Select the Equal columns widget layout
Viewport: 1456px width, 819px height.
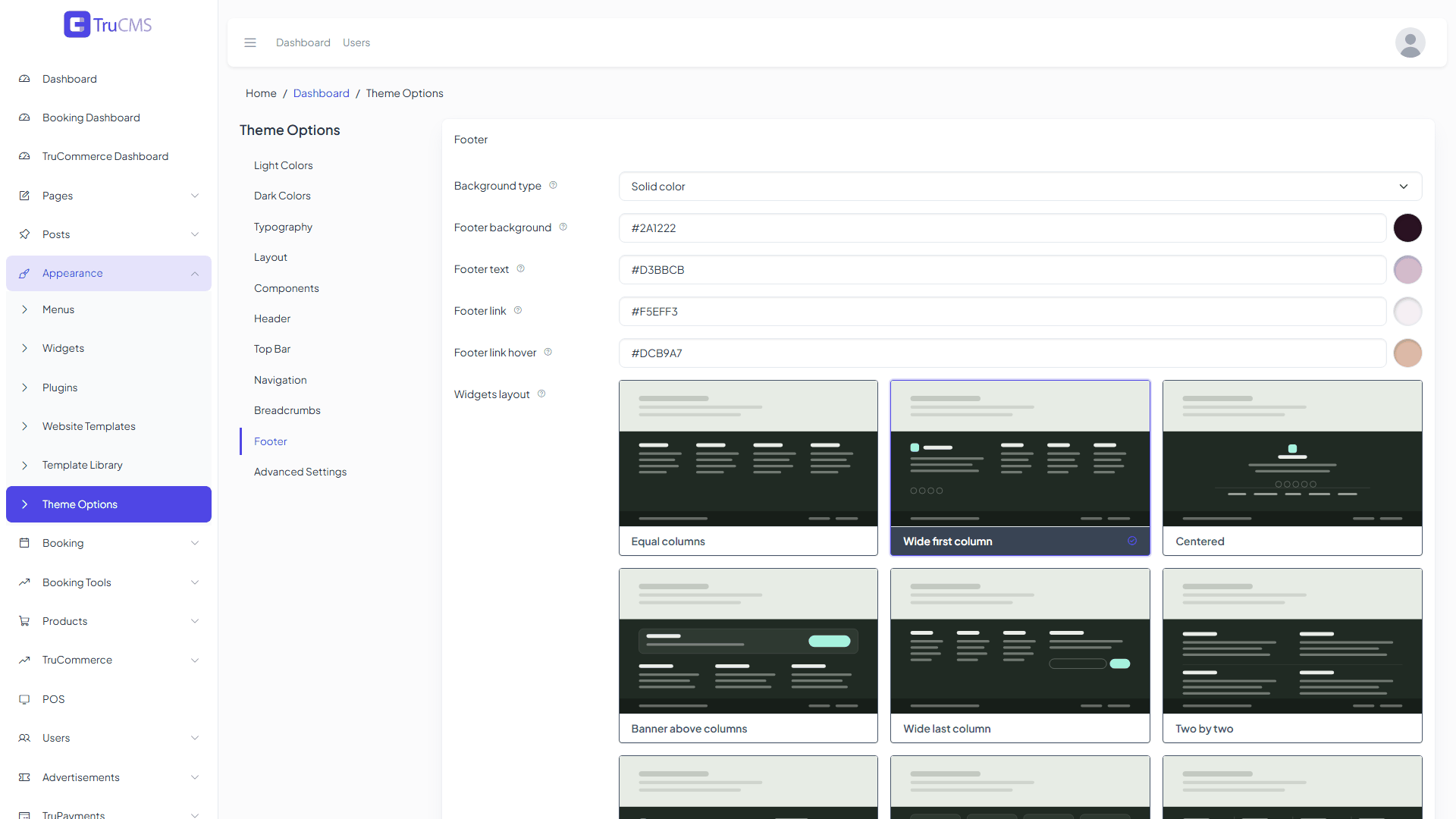(748, 468)
